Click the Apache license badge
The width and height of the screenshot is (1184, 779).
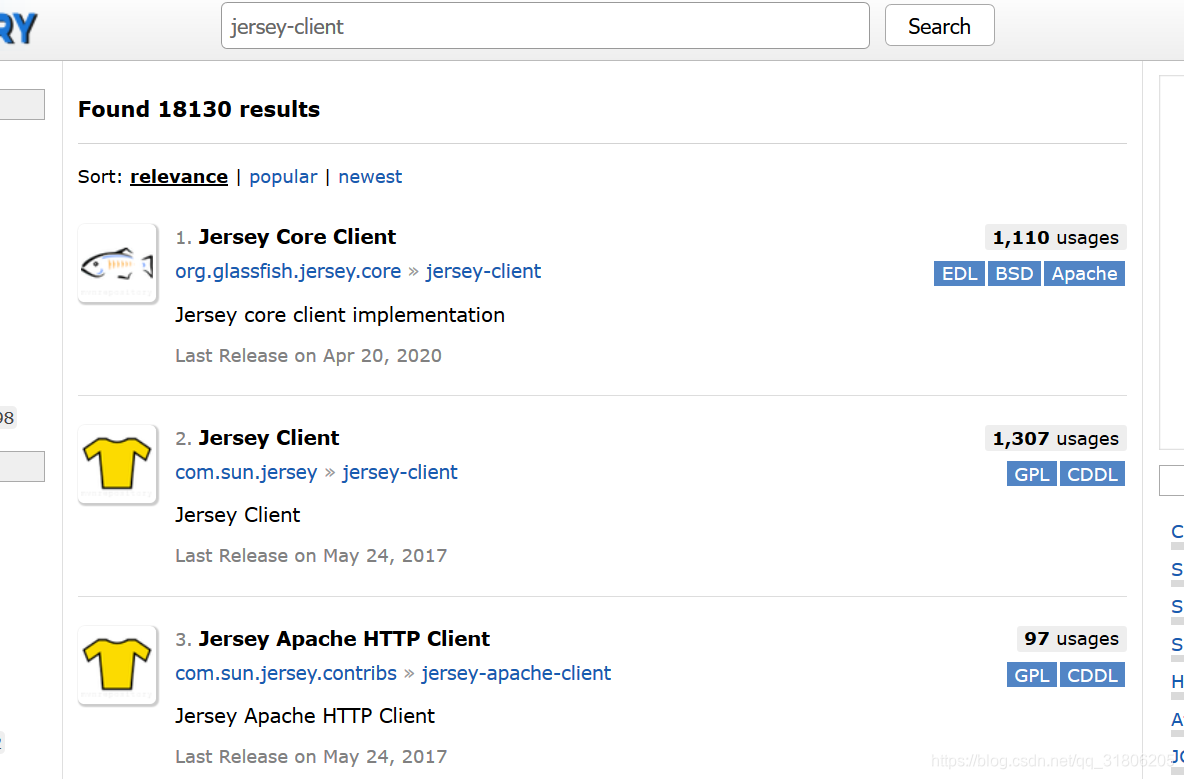point(1084,274)
